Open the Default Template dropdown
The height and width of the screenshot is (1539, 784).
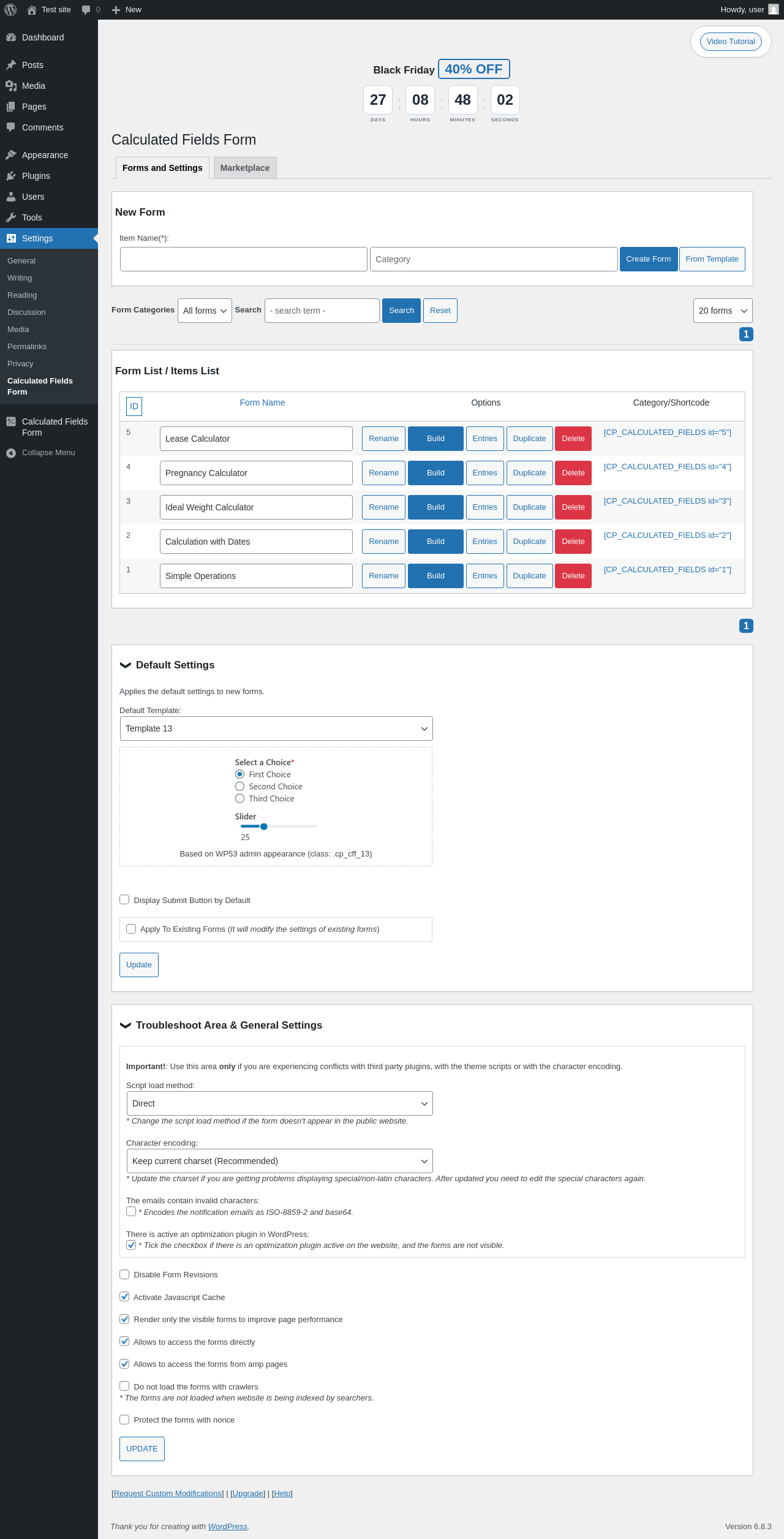276,728
